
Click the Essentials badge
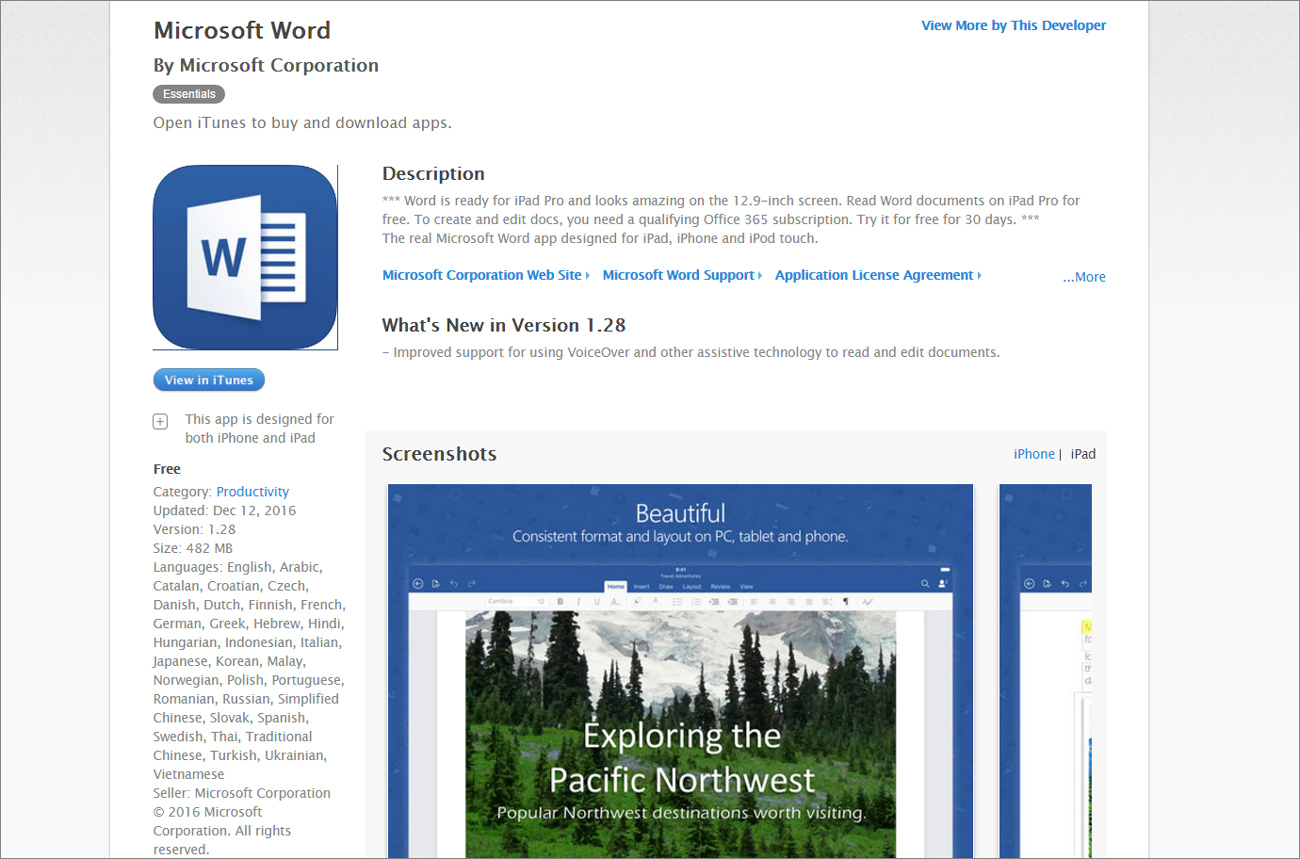click(189, 94)
